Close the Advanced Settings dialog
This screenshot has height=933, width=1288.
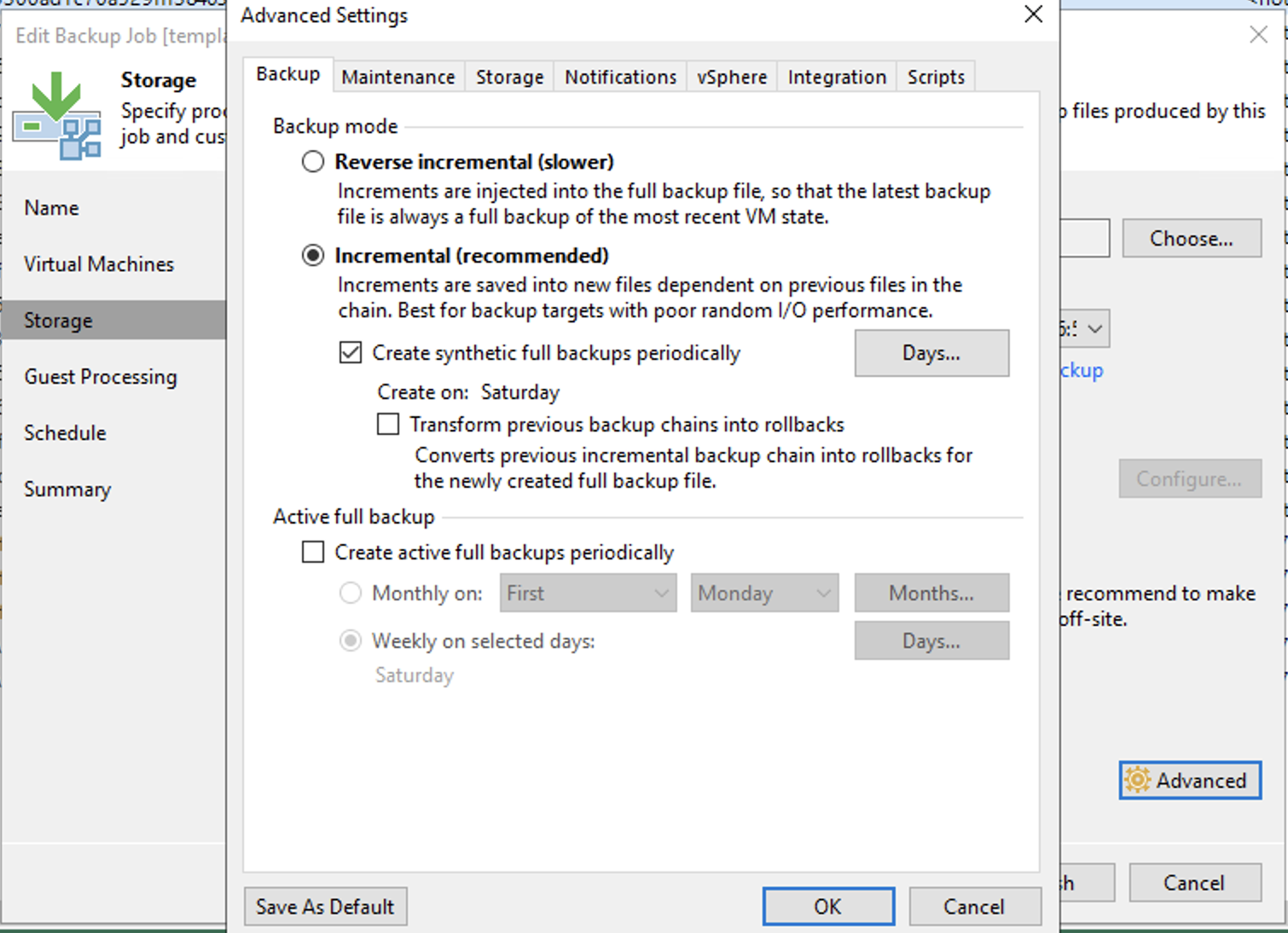pyautogui.click(x=1033, y=14)
